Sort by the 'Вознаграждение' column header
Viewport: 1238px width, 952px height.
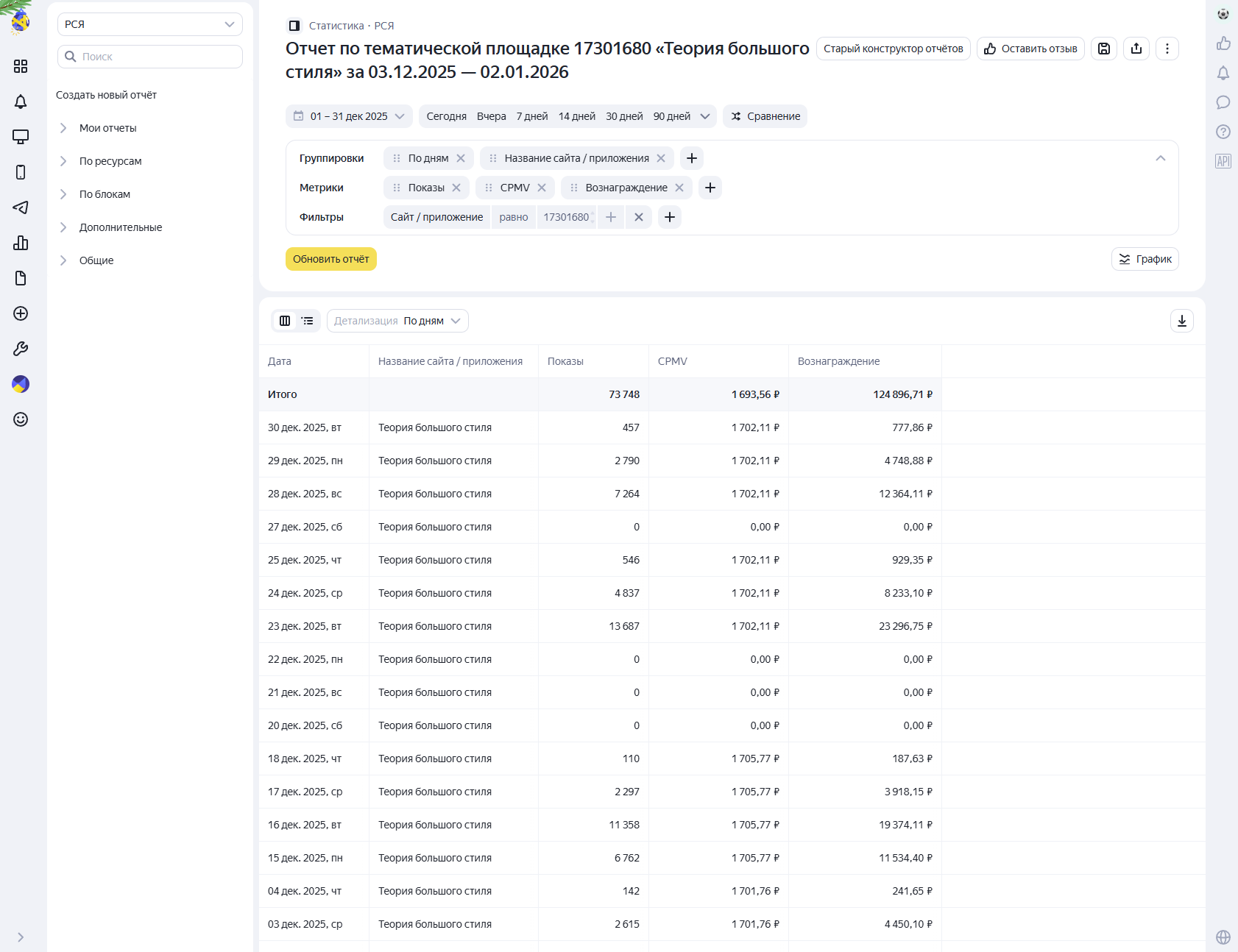pos(839,361)
